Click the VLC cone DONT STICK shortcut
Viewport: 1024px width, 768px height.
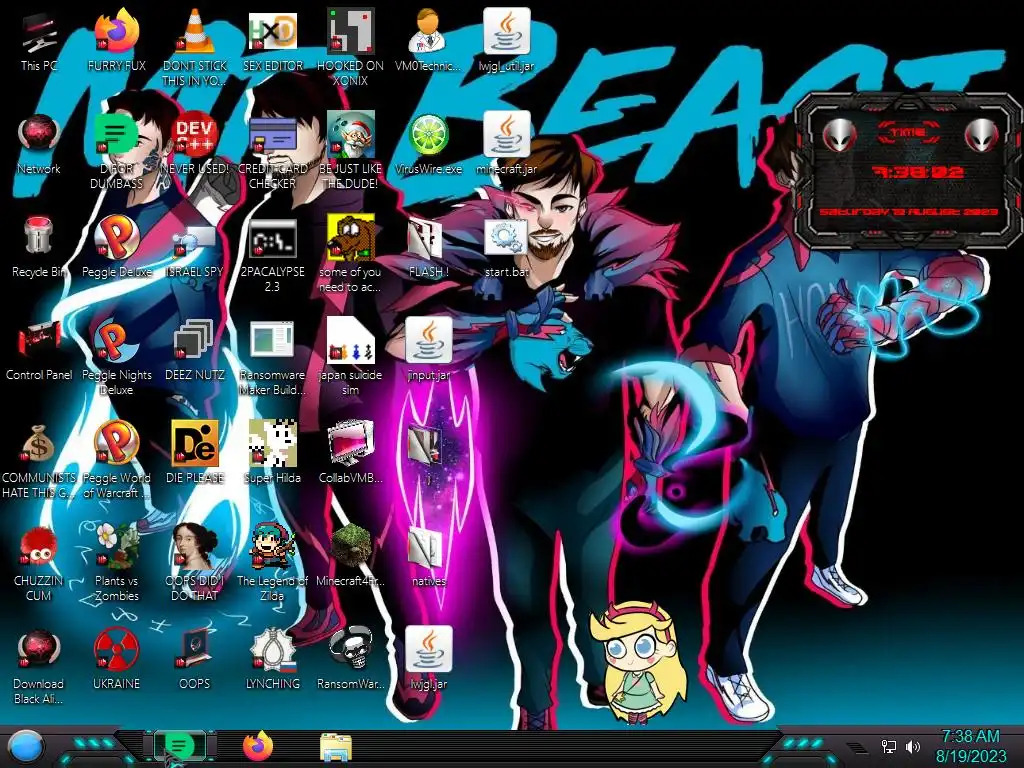click(195, 49)
